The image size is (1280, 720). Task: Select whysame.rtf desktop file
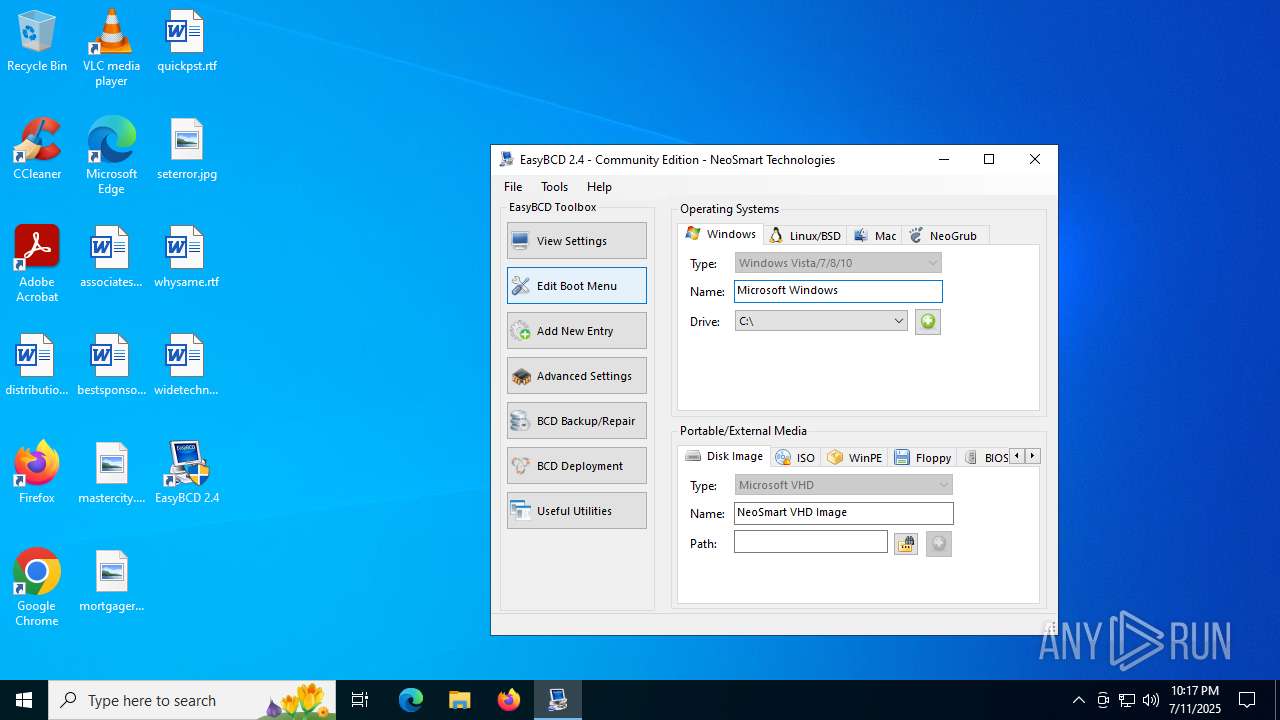point(186,257)
